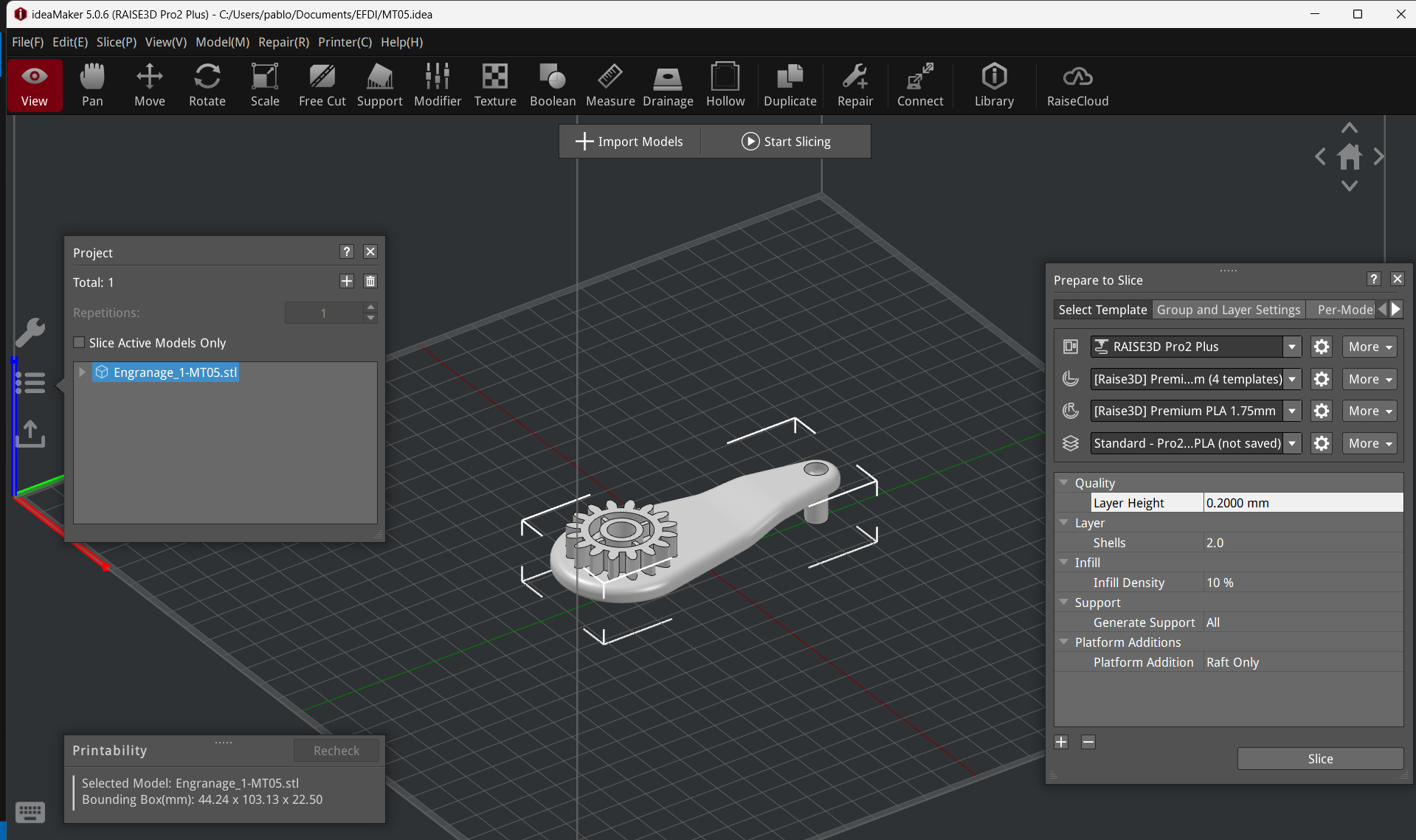Rotate view with the down arrow

[1350, 186]
